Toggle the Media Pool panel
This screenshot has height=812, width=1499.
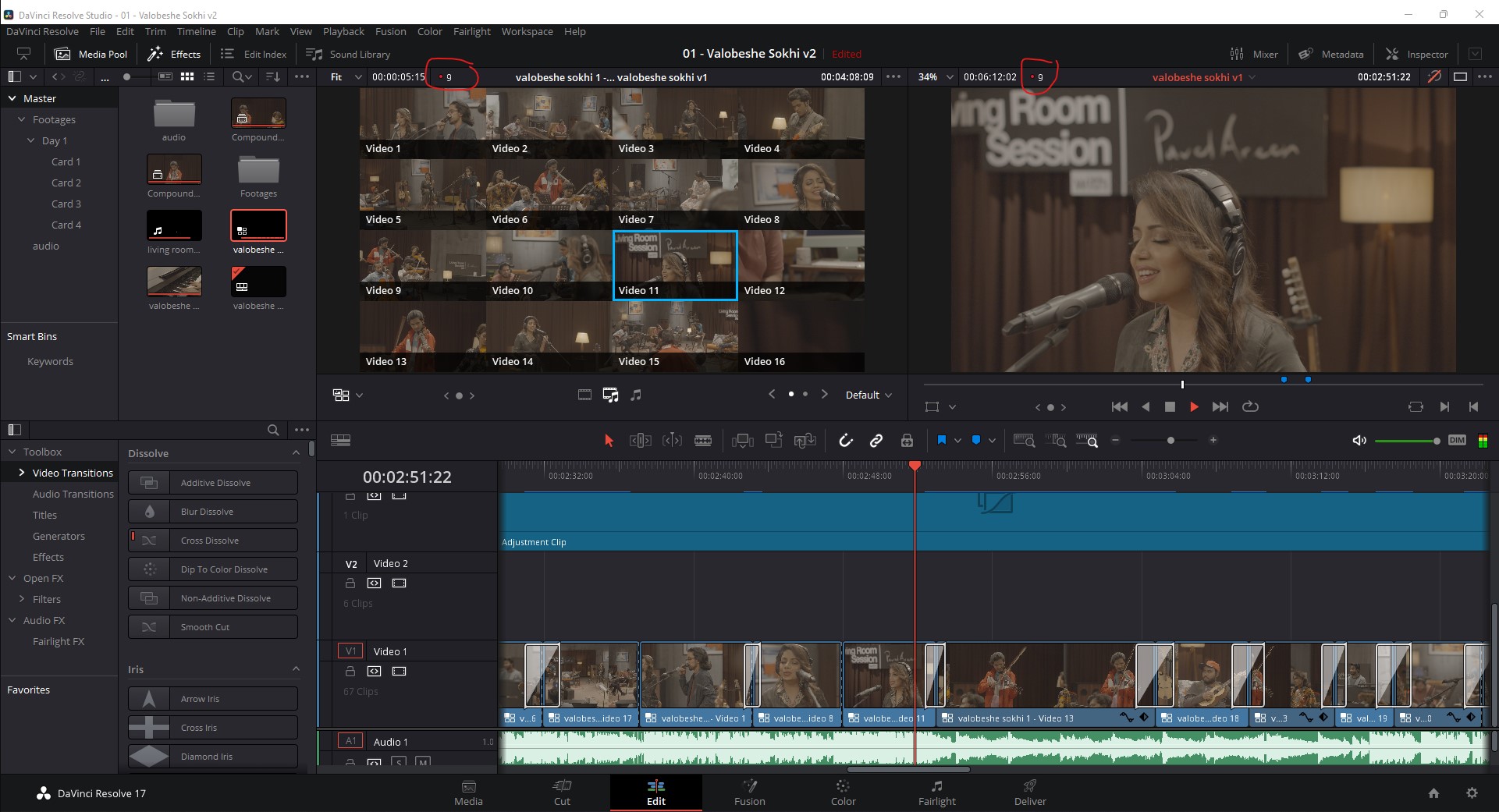pos(91,54)
